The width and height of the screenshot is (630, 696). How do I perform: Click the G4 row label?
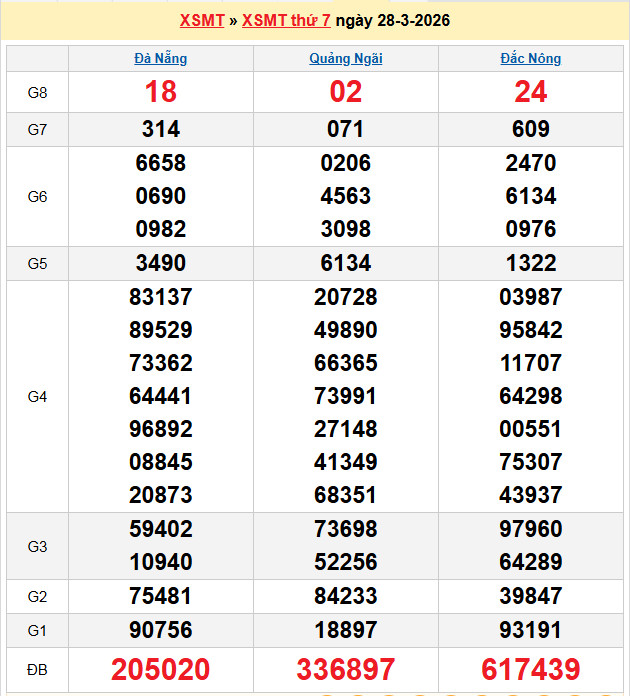click(37, 397)
